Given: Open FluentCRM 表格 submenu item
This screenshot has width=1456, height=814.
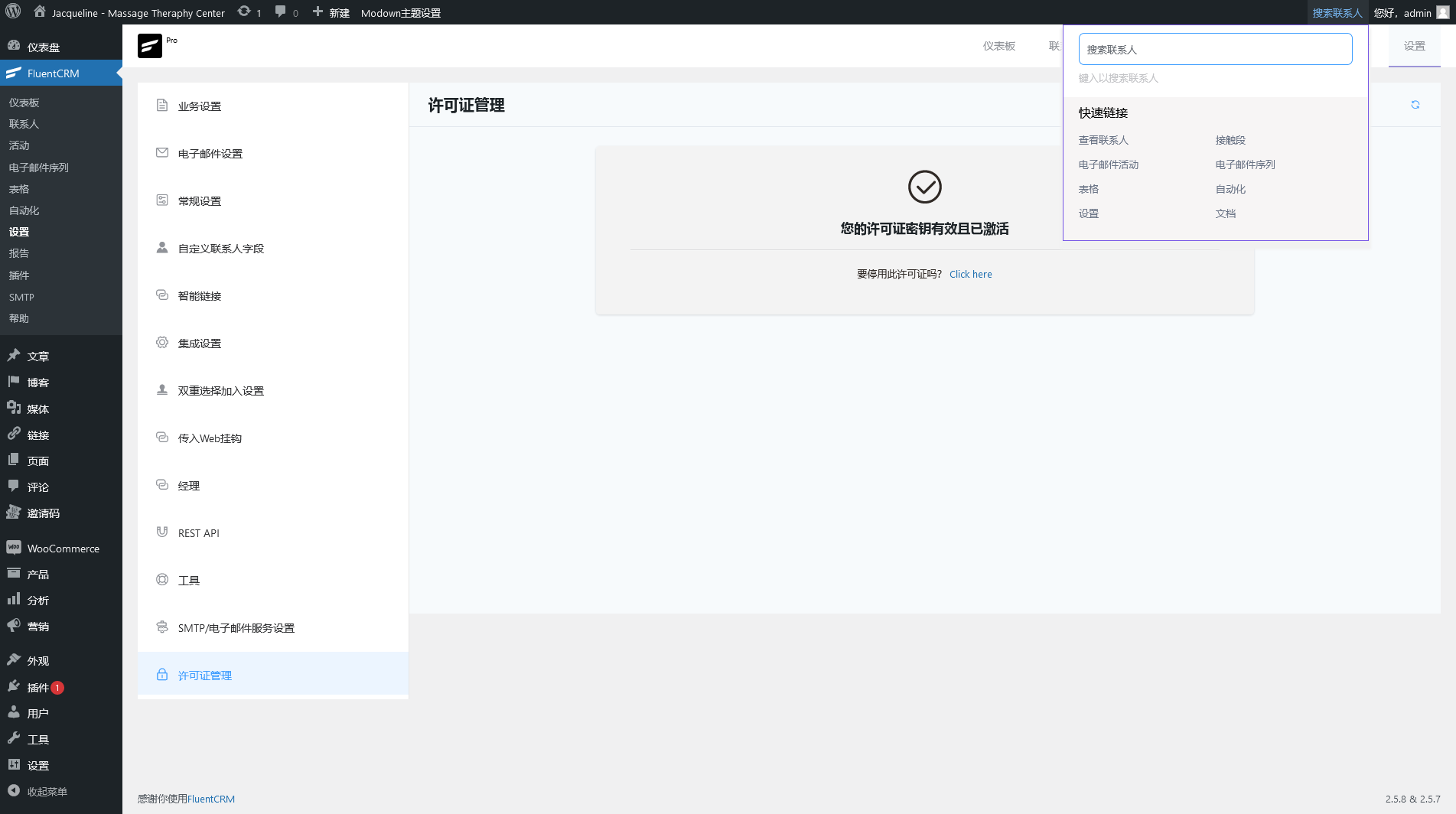Looking at the screenshot, I should (x=19, y=189).
